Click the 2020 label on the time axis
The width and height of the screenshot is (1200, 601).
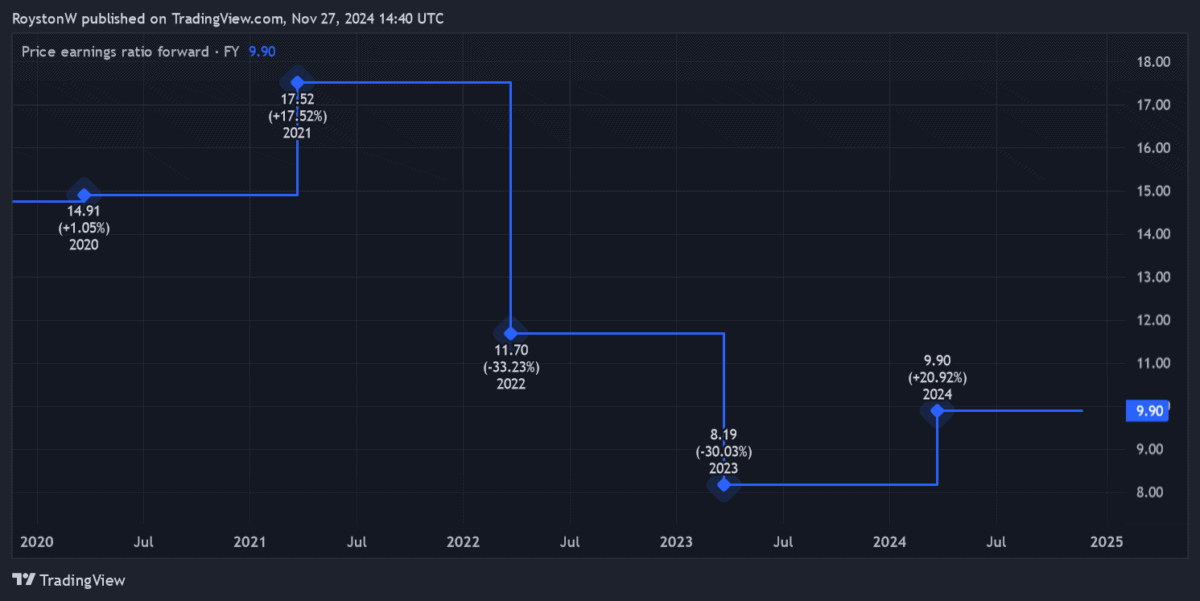36,542
